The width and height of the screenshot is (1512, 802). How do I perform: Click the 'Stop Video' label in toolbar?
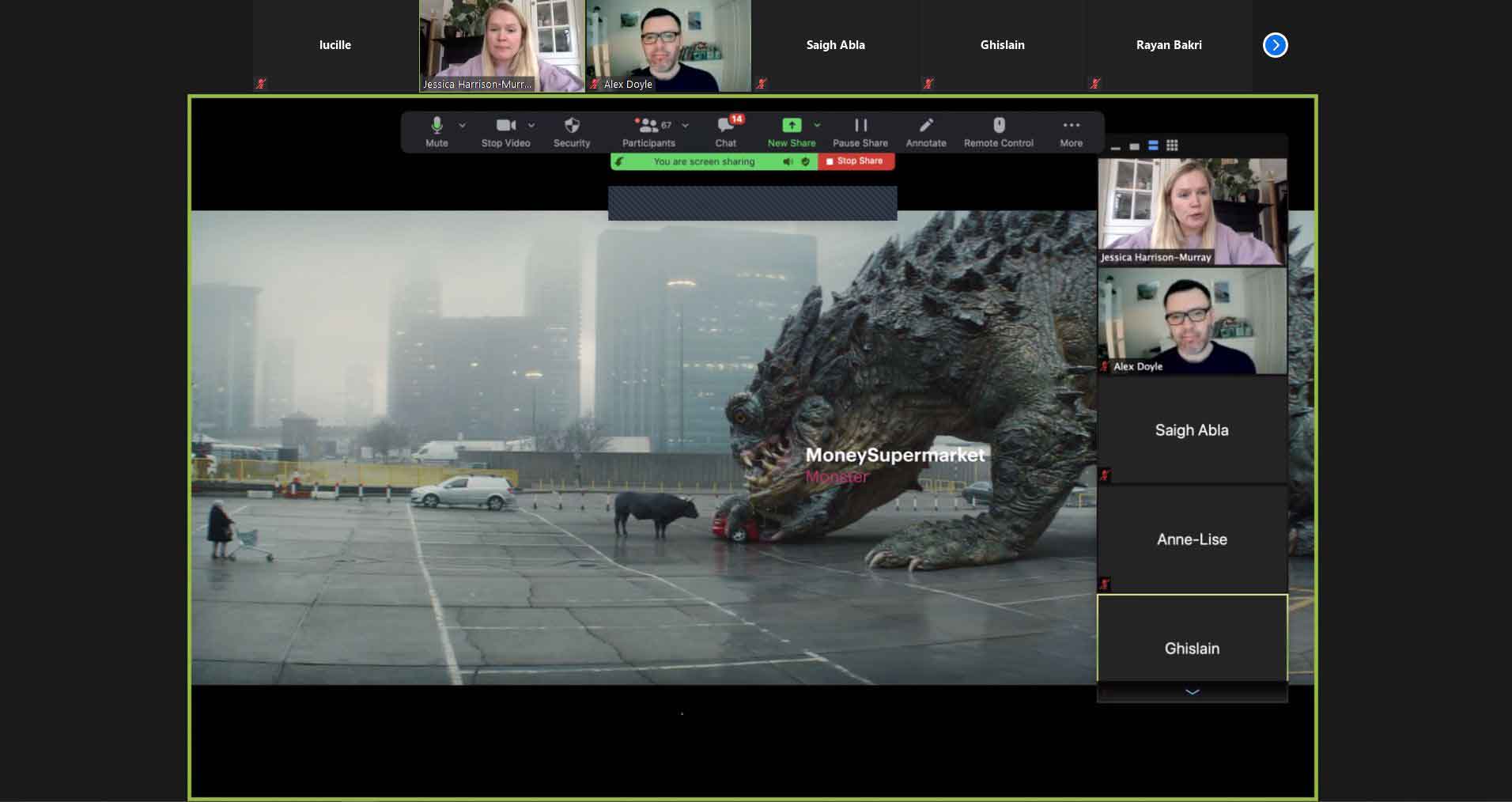pyautogui.click(x=505, y=143)
